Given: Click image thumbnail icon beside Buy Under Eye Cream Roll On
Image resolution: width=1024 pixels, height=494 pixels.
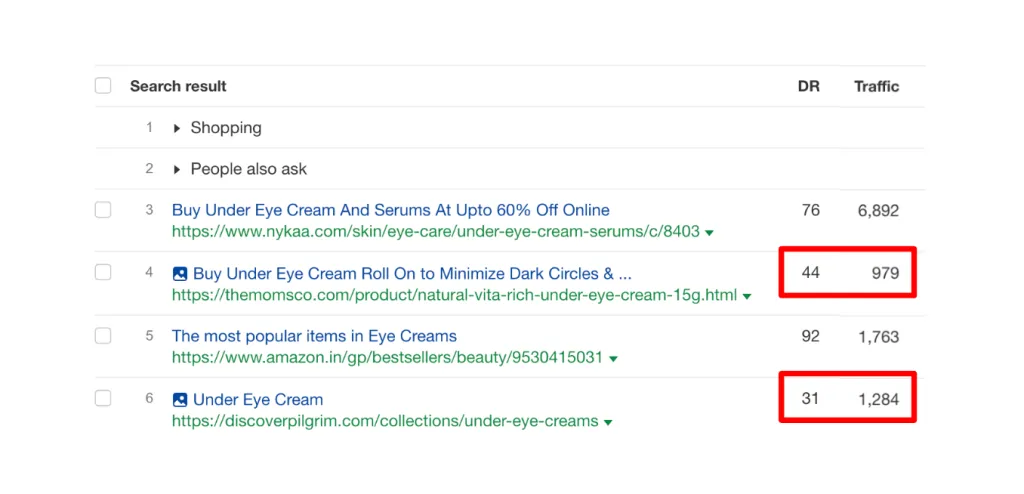Looking at the screenshot, I should 180,274.
